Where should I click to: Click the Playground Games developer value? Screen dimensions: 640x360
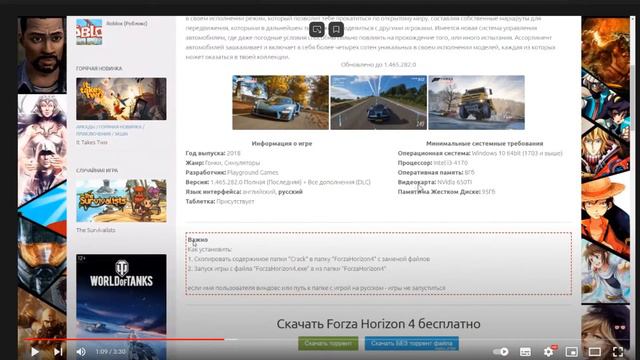[253, 173]
